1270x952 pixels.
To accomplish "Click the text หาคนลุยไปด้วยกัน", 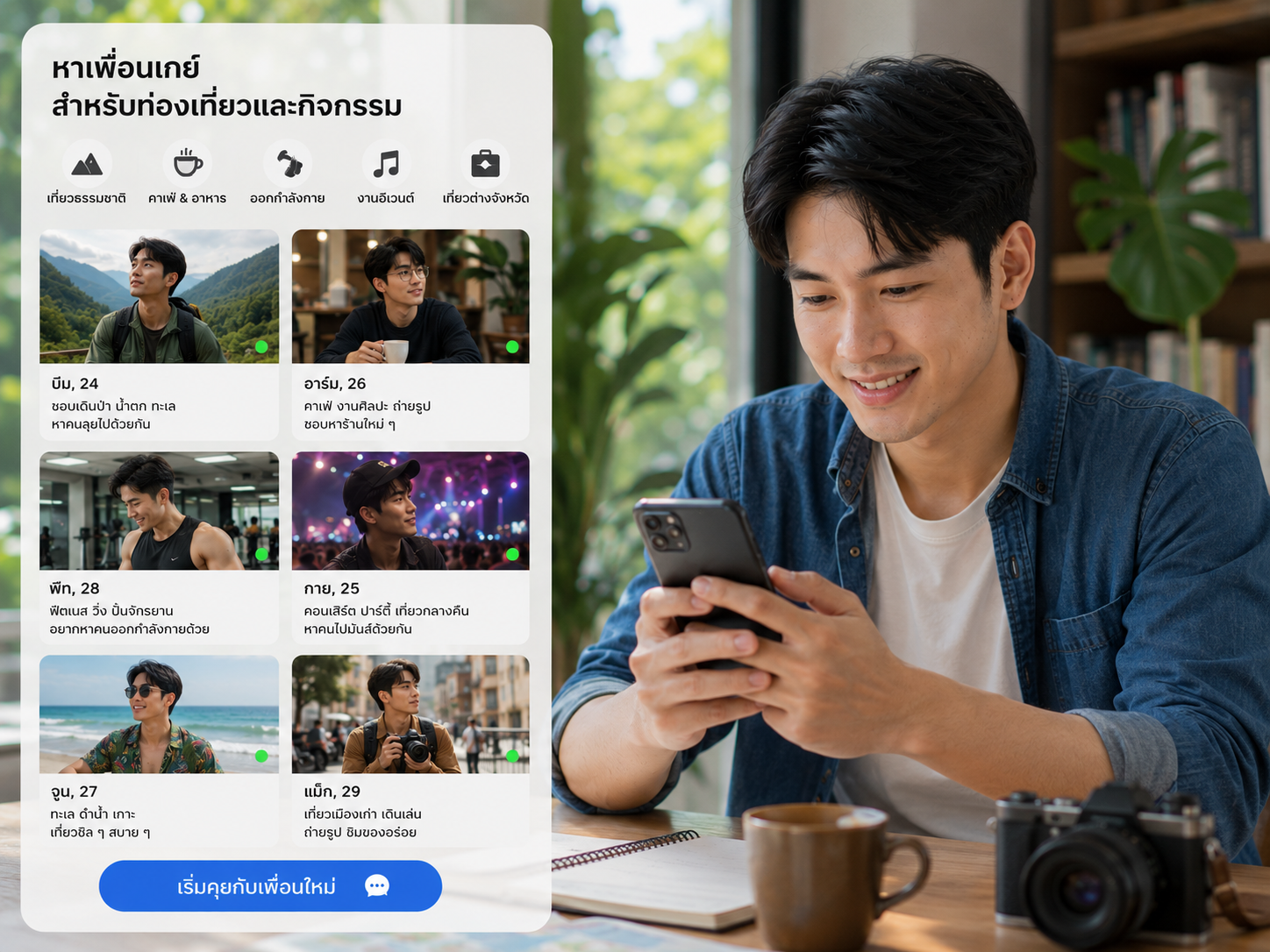I will click(x=101, y=424).
